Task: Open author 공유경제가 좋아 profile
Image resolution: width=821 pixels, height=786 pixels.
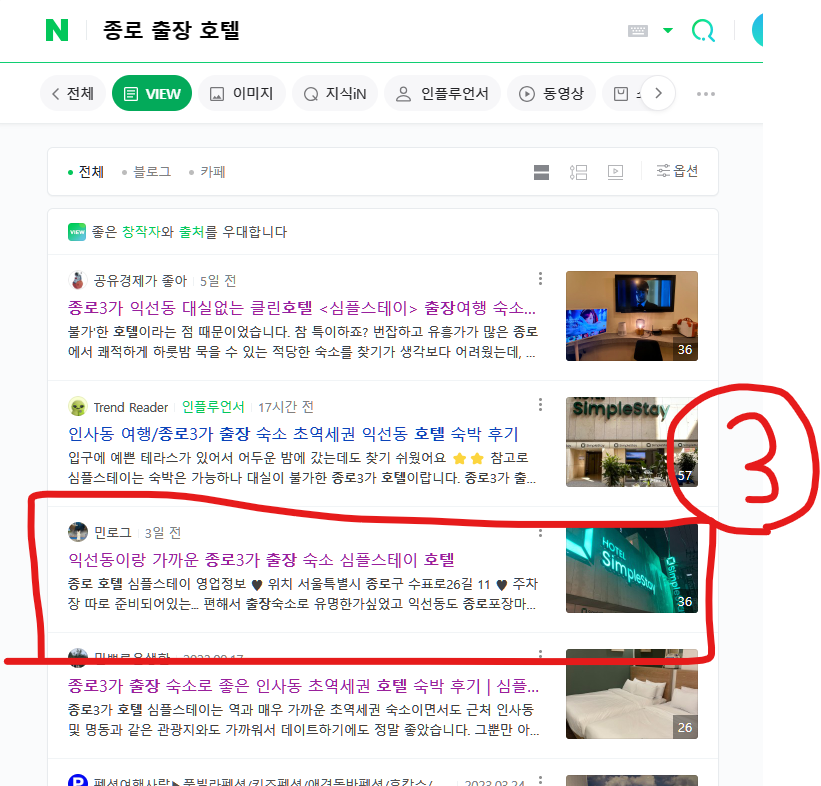Action: [140, 281]
